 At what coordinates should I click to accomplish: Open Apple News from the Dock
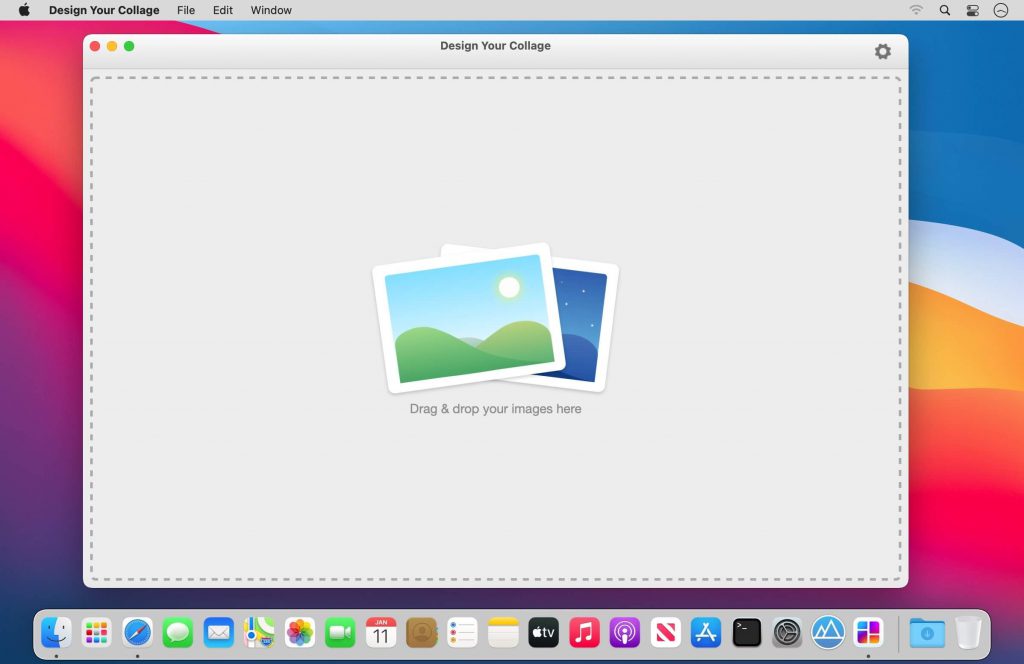click(x=665, y=632)
